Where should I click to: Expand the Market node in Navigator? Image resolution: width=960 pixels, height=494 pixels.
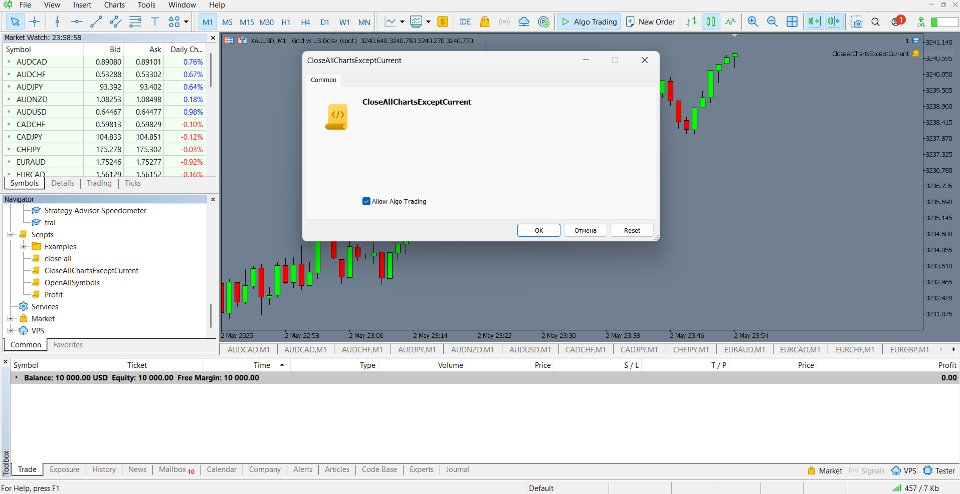(x=10, y=318)
